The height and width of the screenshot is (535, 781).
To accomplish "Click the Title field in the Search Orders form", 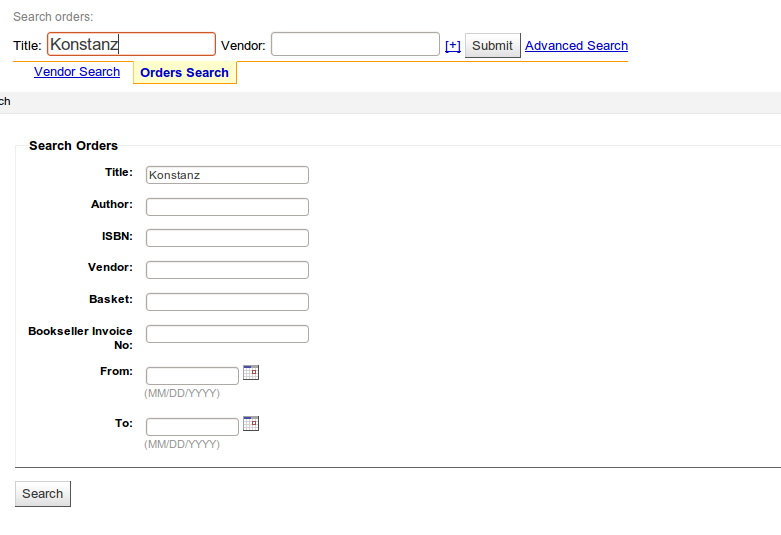I will [227, 175].
